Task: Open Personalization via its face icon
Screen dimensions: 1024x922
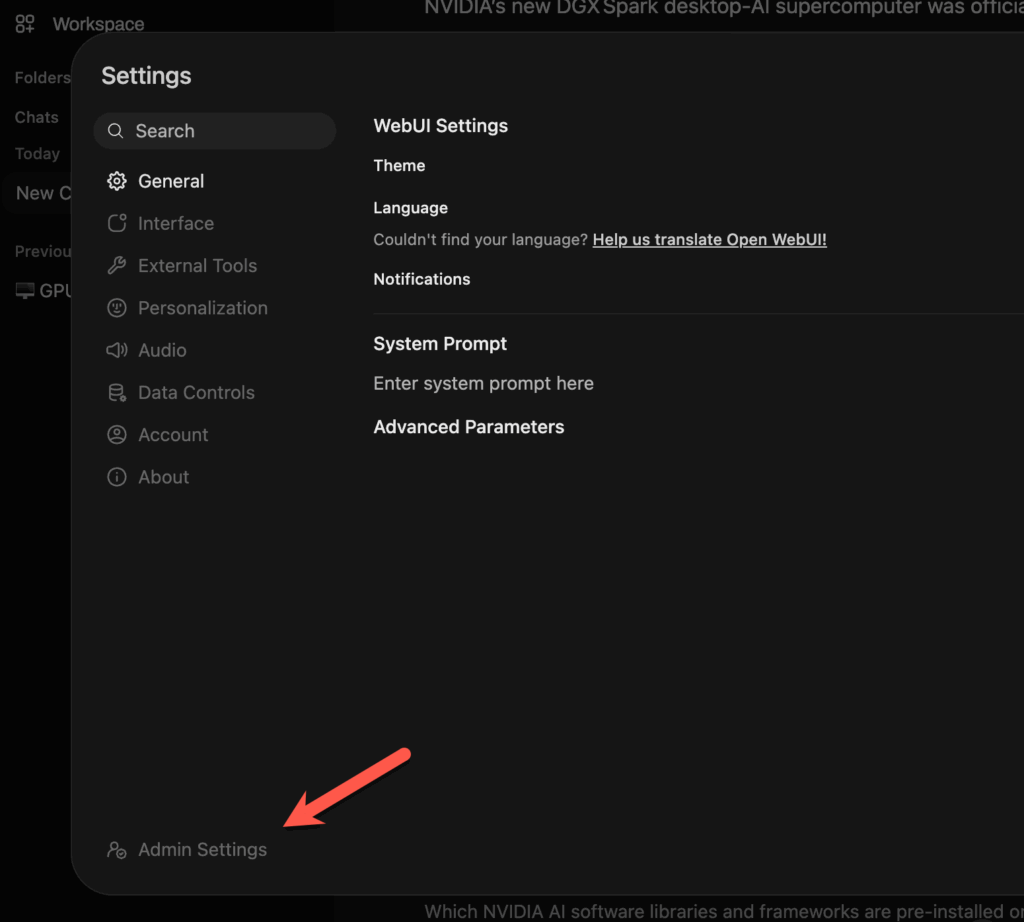Action: coord(117,308)
